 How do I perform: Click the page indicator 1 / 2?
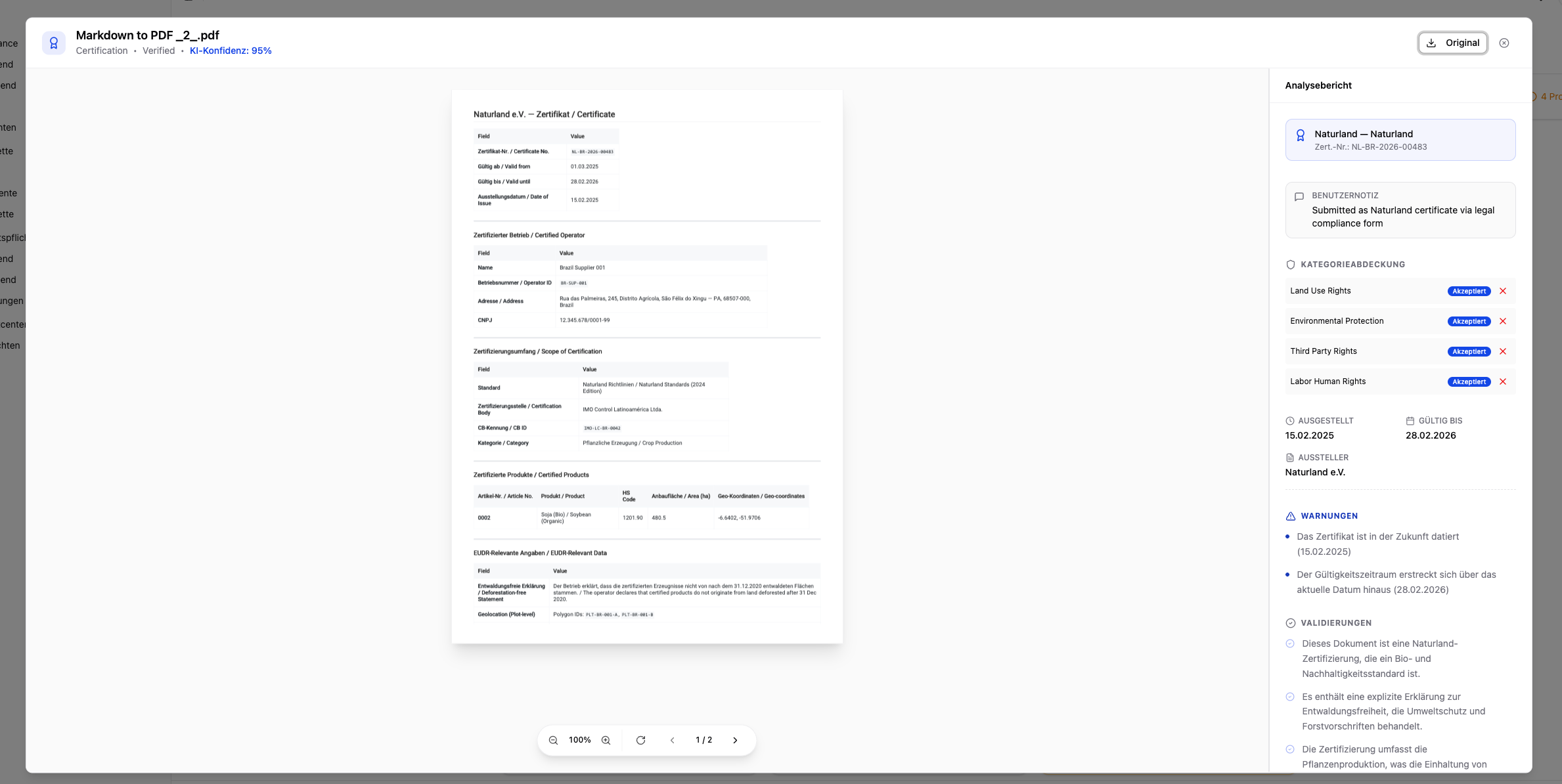703,740
